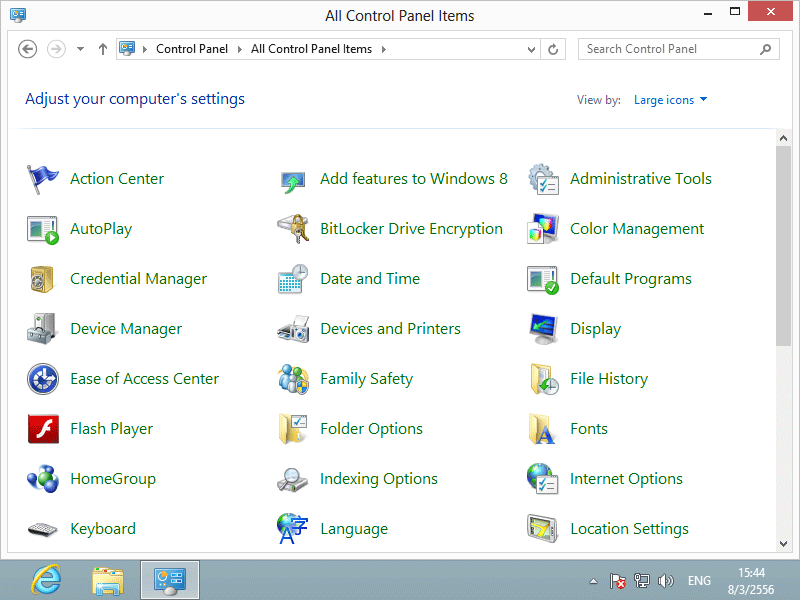Viewport: 800px width, 600px height.
Task: Open the Internet Options globe icon
Action: (543, 479)
